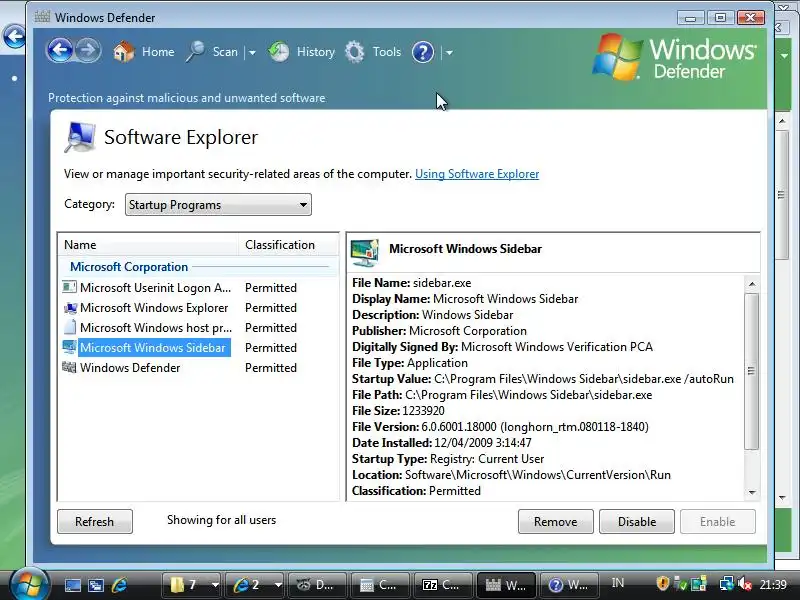Click the blue Help question mark icon
The image size is (800, 600).
coord(422,52)
